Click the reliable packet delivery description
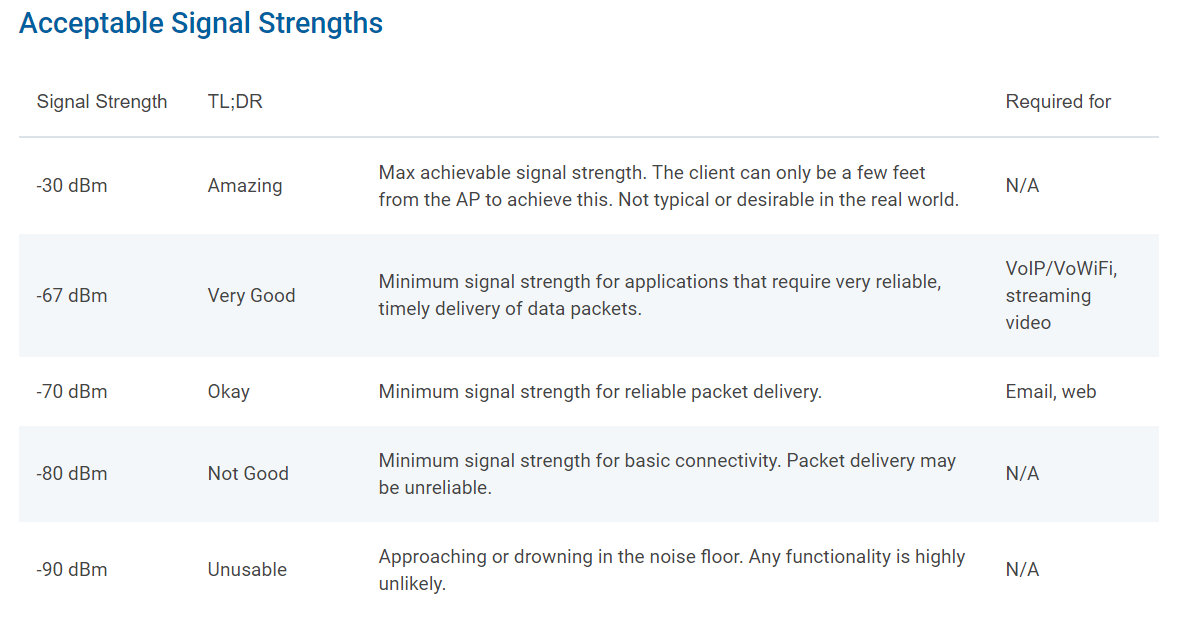1187x629 pixels. [x=600, y=391]
